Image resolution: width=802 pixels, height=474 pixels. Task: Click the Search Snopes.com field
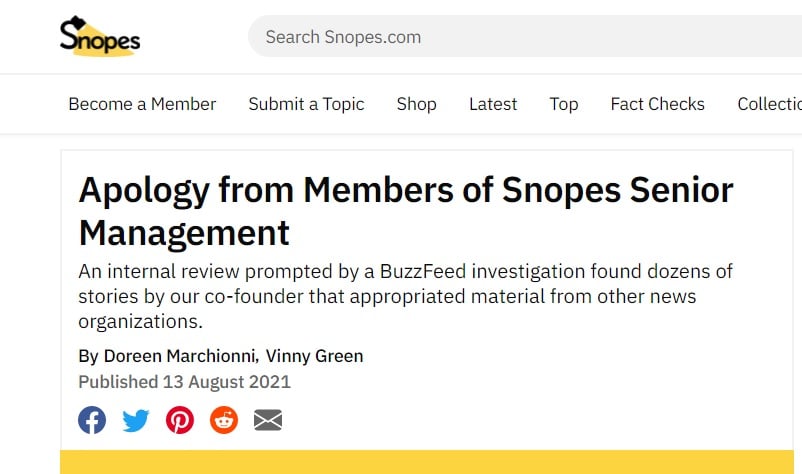pos(520,37)
